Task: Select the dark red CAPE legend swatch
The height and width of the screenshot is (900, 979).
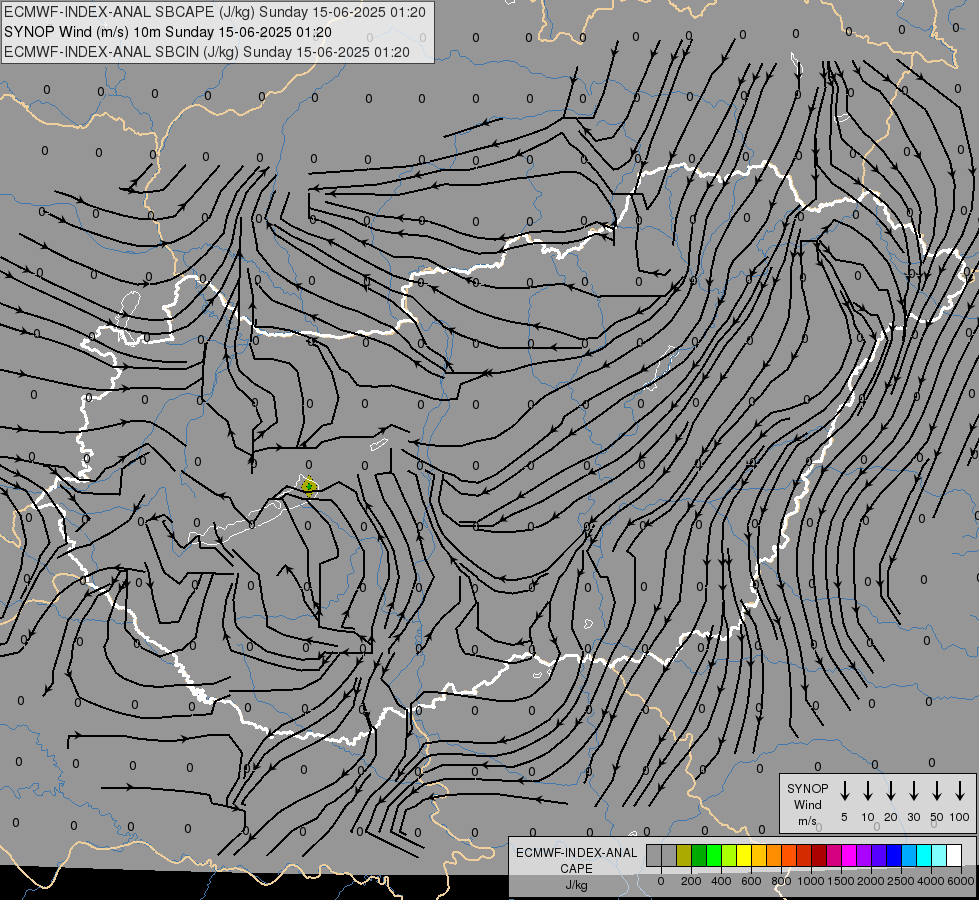Action: pyautogui.click(x=819, y=856)
